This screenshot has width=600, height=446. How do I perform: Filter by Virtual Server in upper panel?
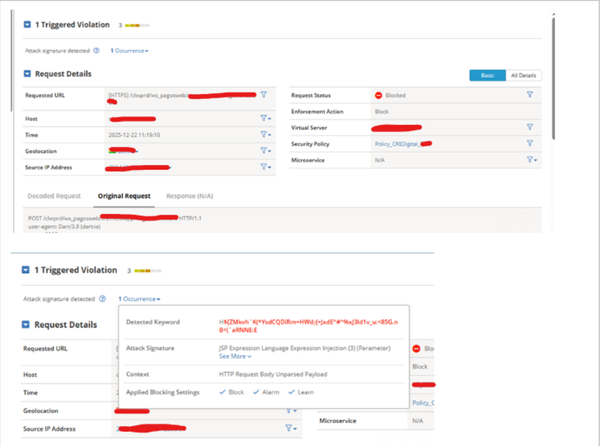pyautogui.click(x=530, y=127)
